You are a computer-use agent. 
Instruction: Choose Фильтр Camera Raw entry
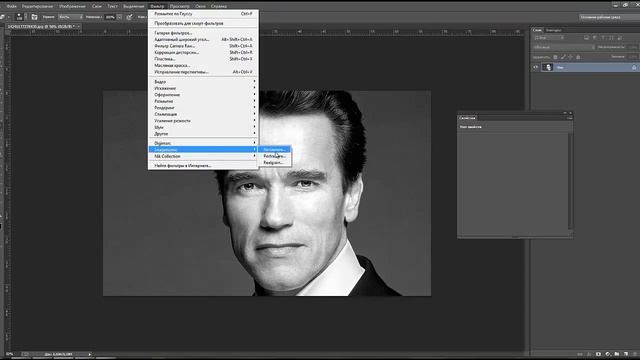203,46
